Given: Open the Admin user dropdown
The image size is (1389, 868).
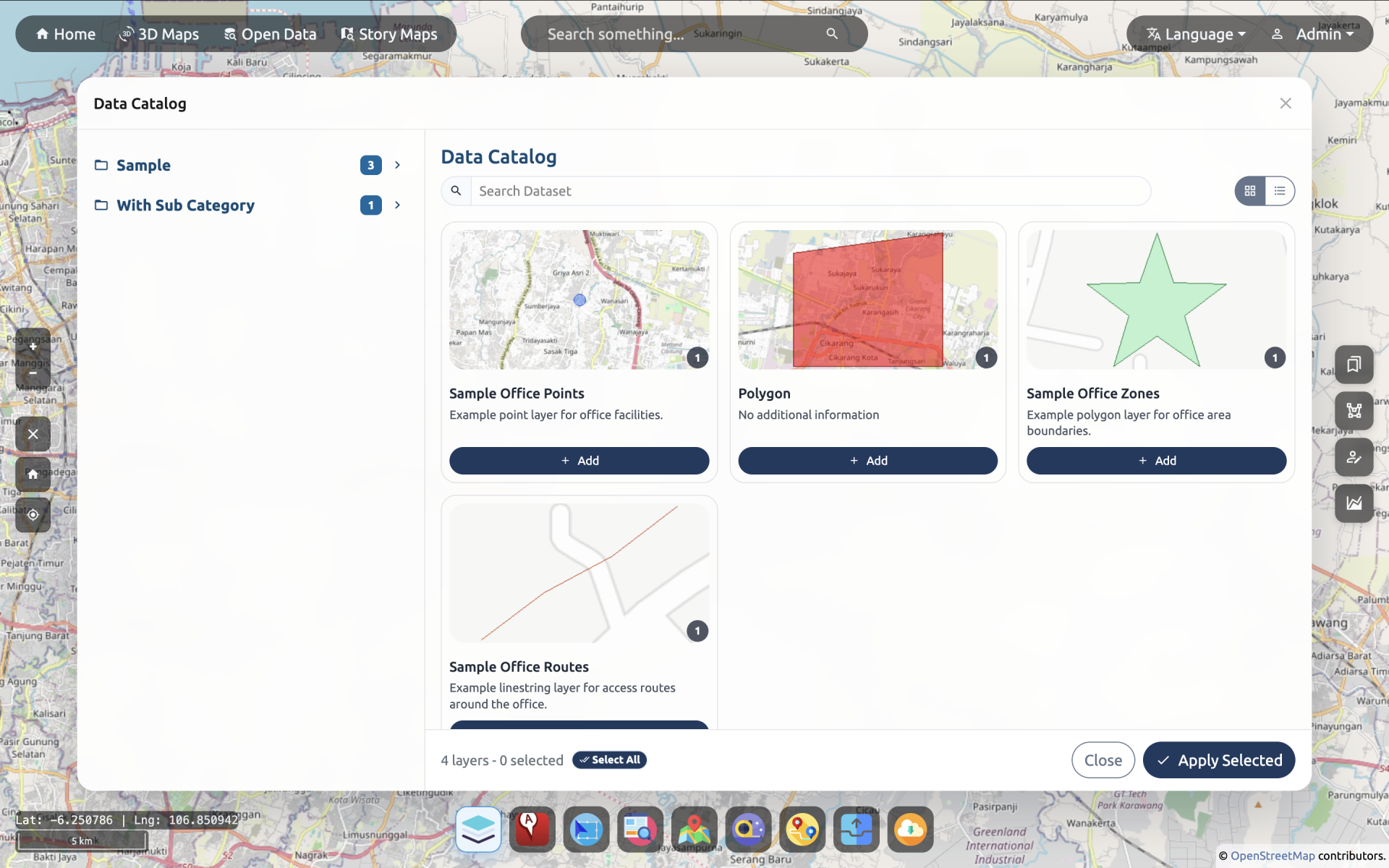Looking at the screenshot, I should tap(1312, 34).
